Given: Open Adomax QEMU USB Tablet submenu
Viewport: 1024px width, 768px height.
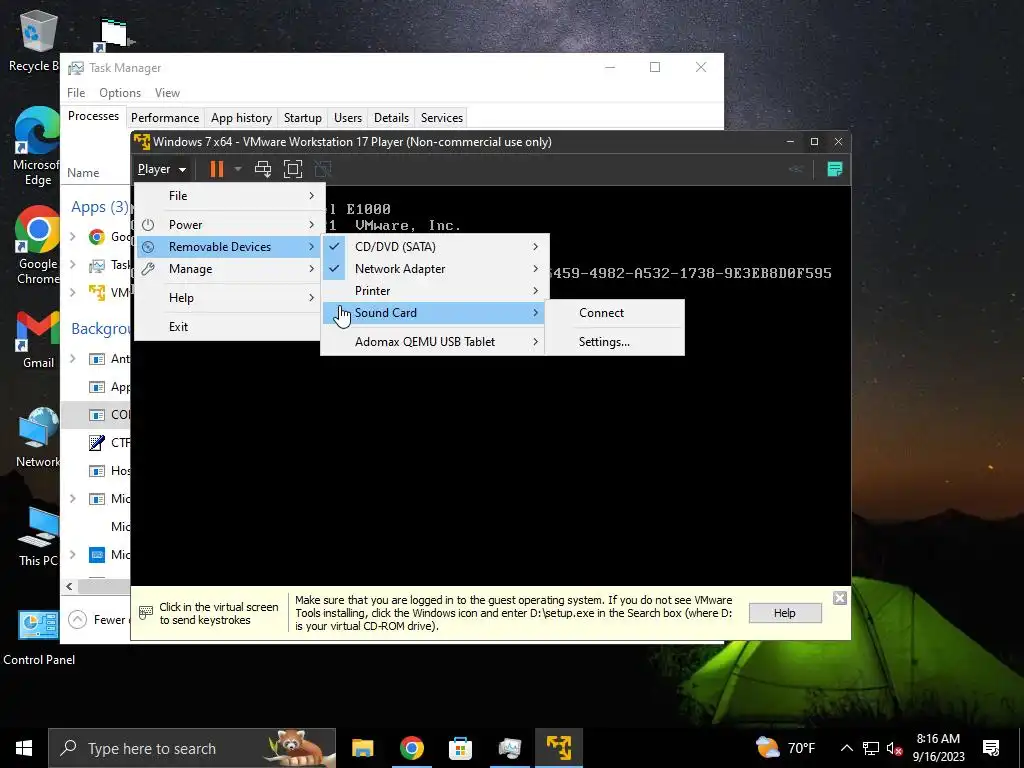Looking at the screenshot, I should coord(434,342).
